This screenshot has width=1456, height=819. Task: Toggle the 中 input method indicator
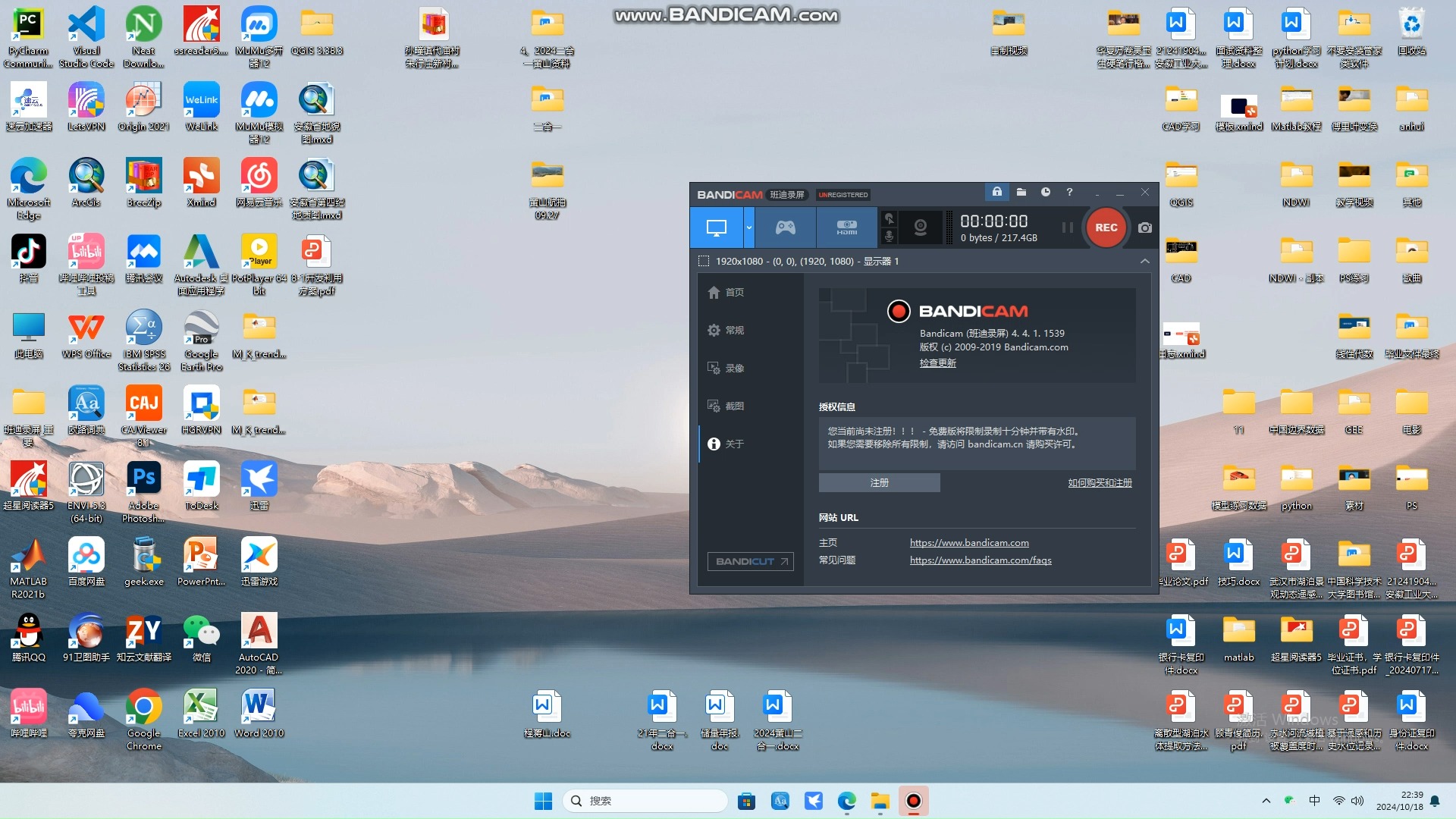[1314, 801]
